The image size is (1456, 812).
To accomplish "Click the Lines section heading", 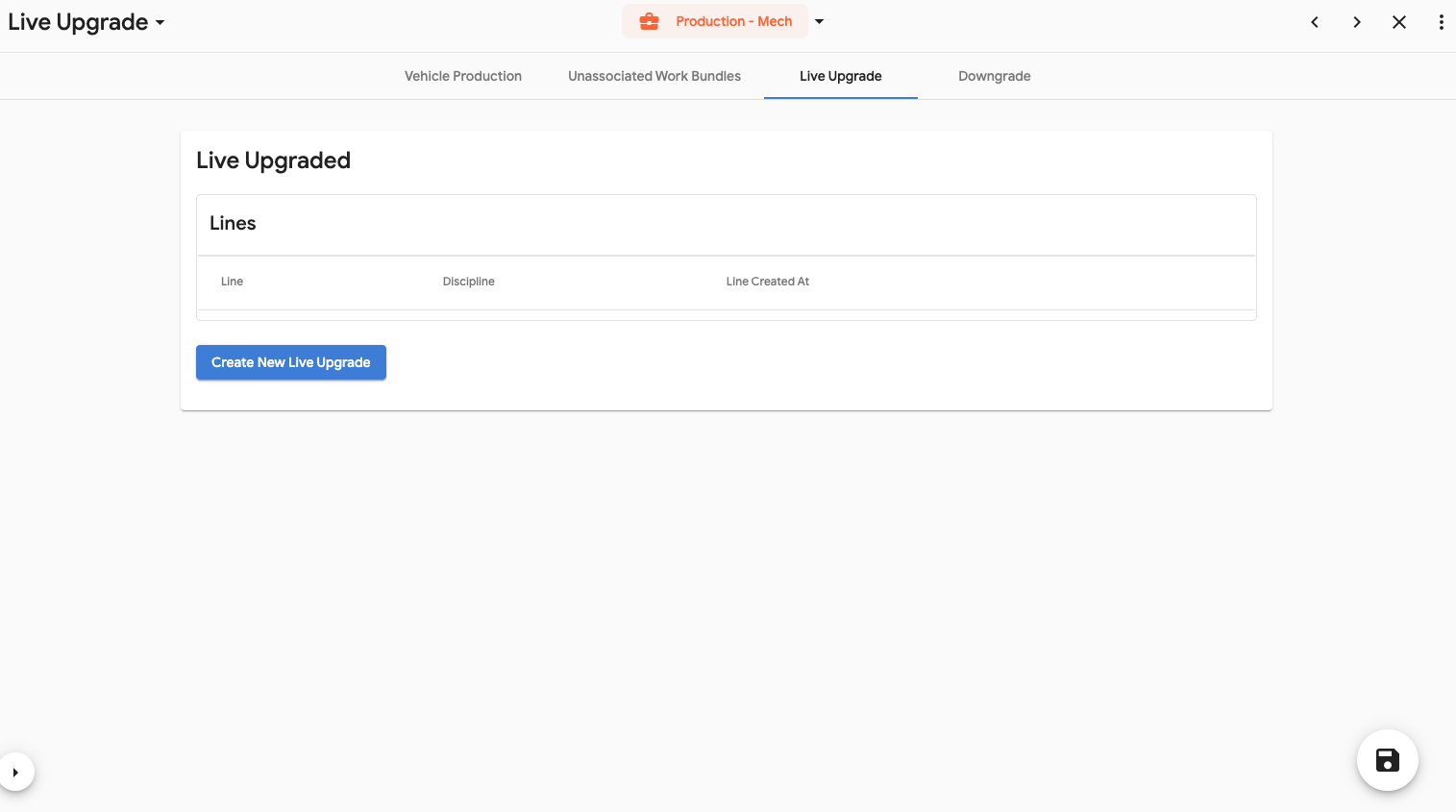I will [233, 223].
